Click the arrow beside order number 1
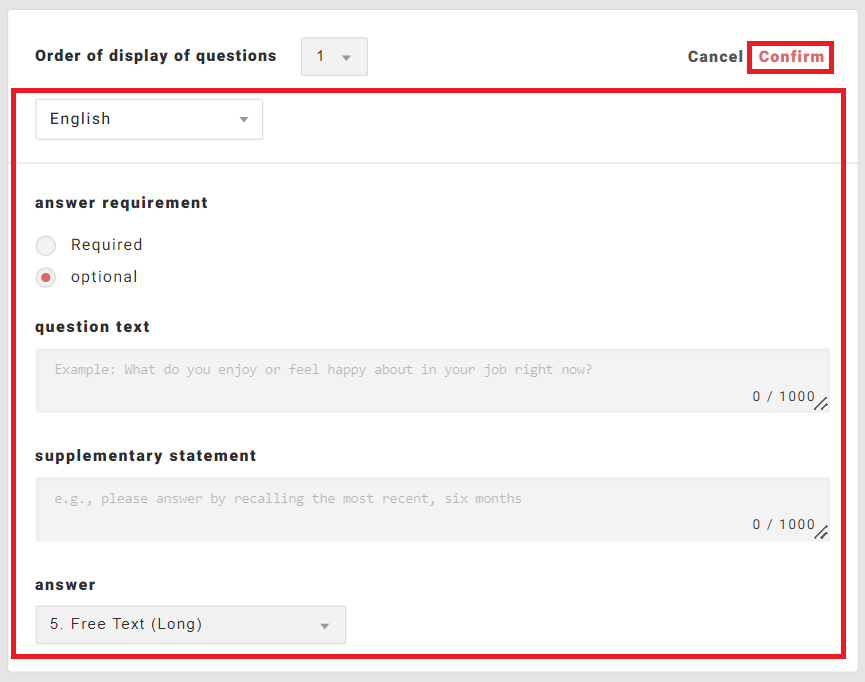Viewport: 865px width, 682px height. click(x=347, y=58)
